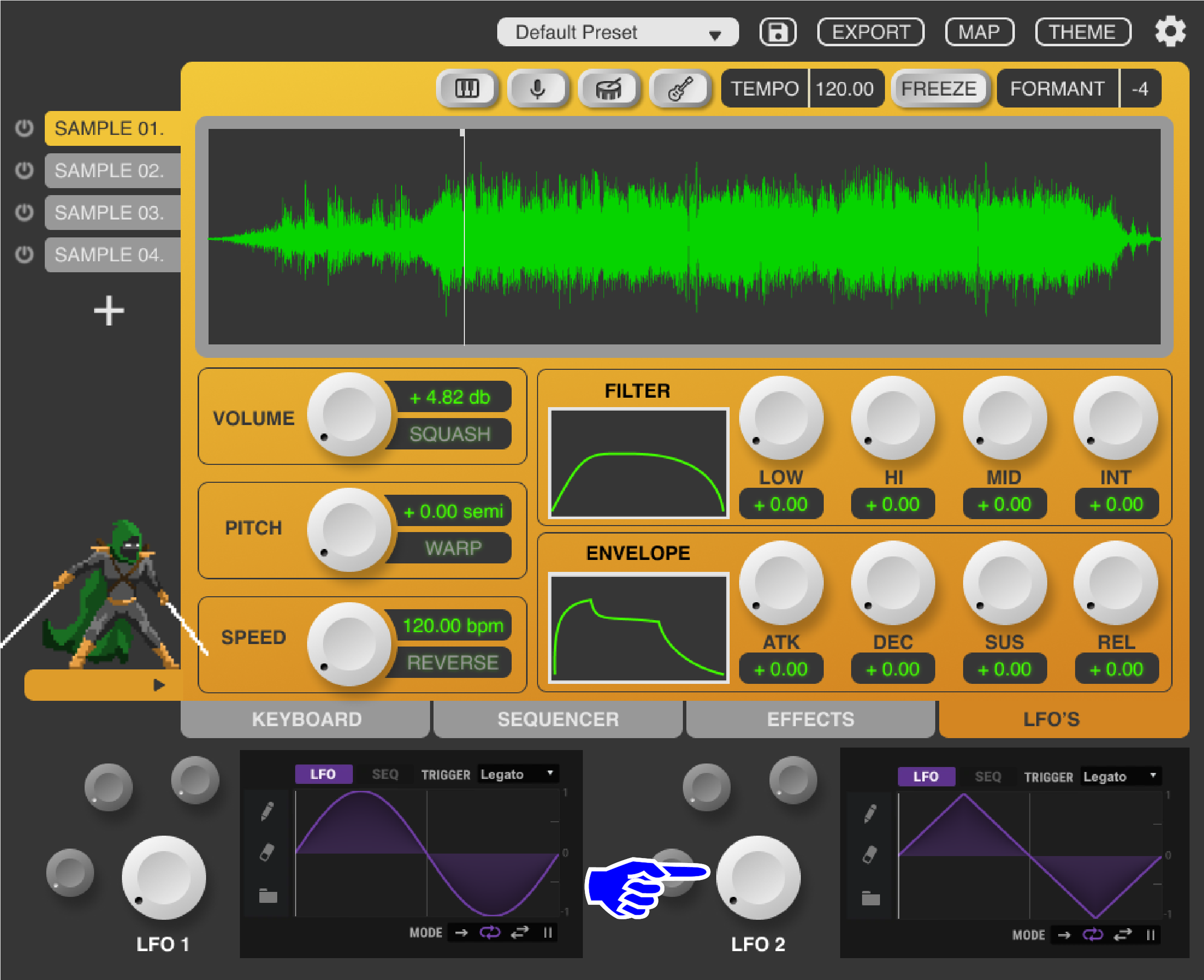The height and width of the screenshot is (980, 1204).
Task: Select the guitar instrument icon
Action: 680,89
